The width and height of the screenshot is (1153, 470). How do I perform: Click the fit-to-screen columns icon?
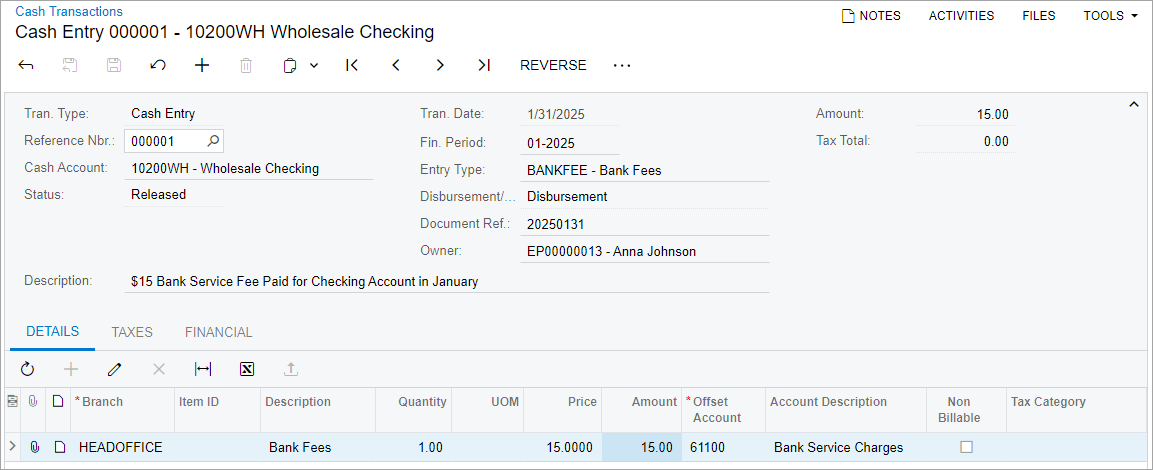click(203, 369)
